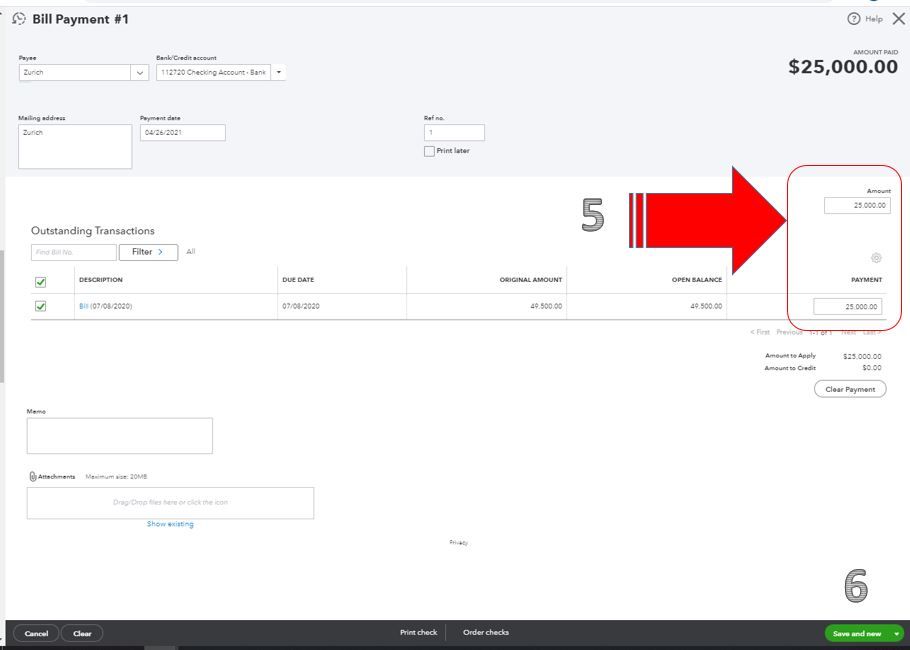Click the Amount to Apply value $25,000.00

(862, 356)
